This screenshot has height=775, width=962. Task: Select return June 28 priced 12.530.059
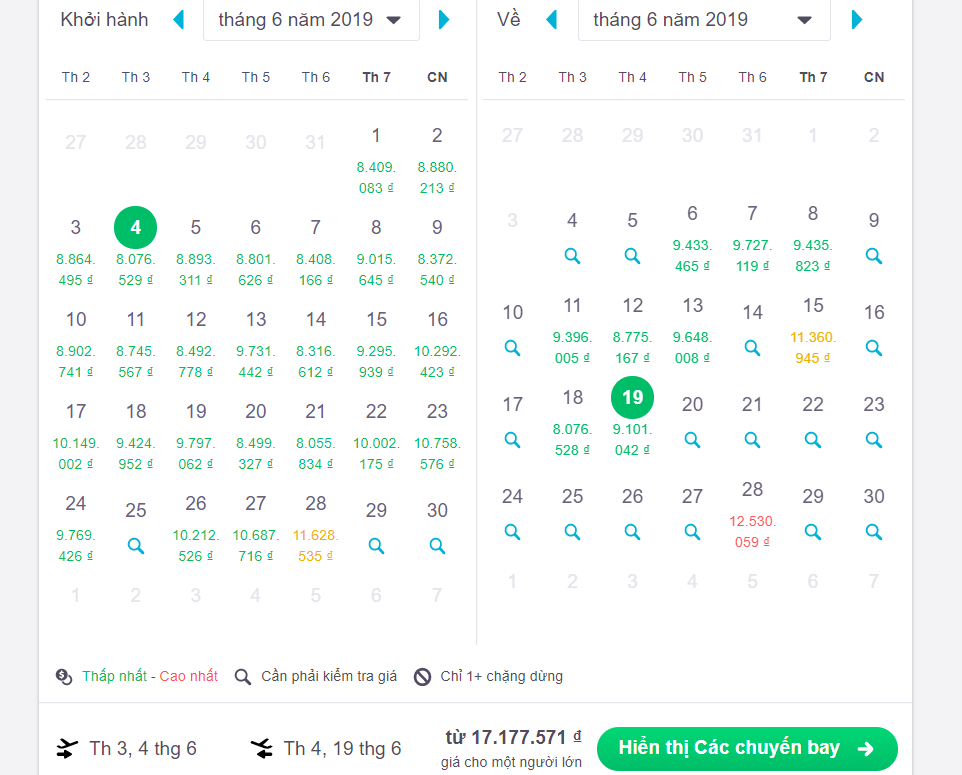point(752,515)
